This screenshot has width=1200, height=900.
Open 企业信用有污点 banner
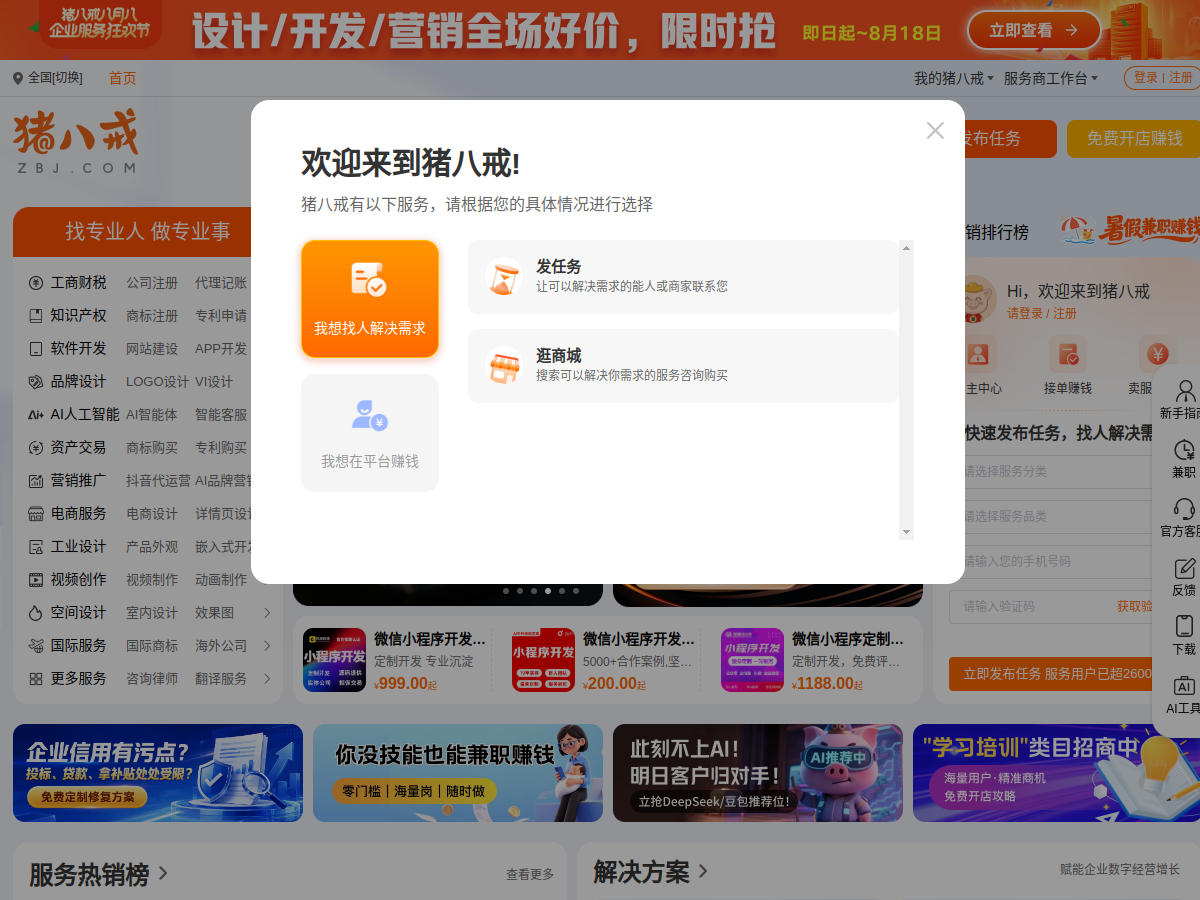click(x=158, y=773)
